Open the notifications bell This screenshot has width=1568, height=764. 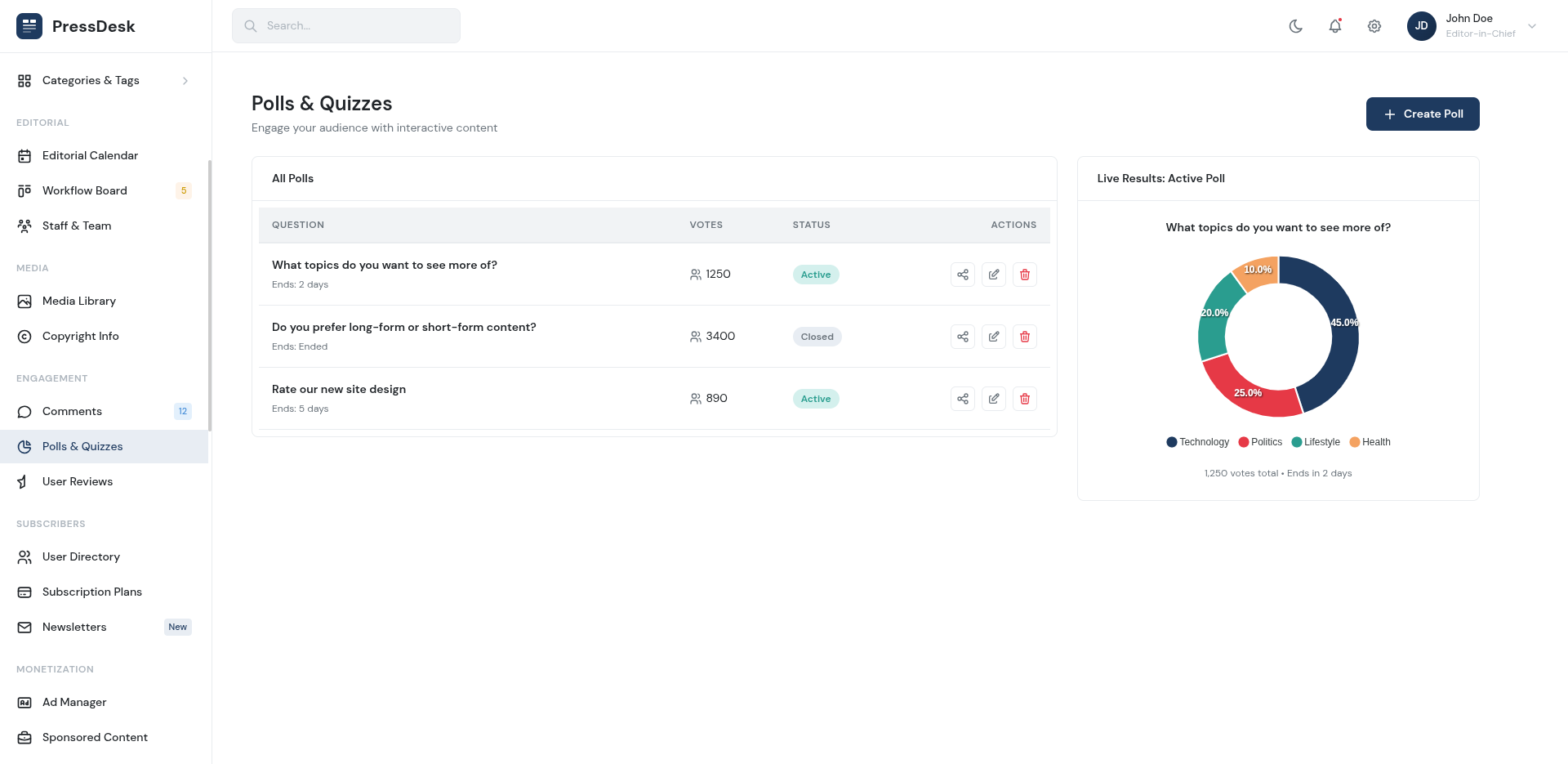click(x=1335, y=26)
